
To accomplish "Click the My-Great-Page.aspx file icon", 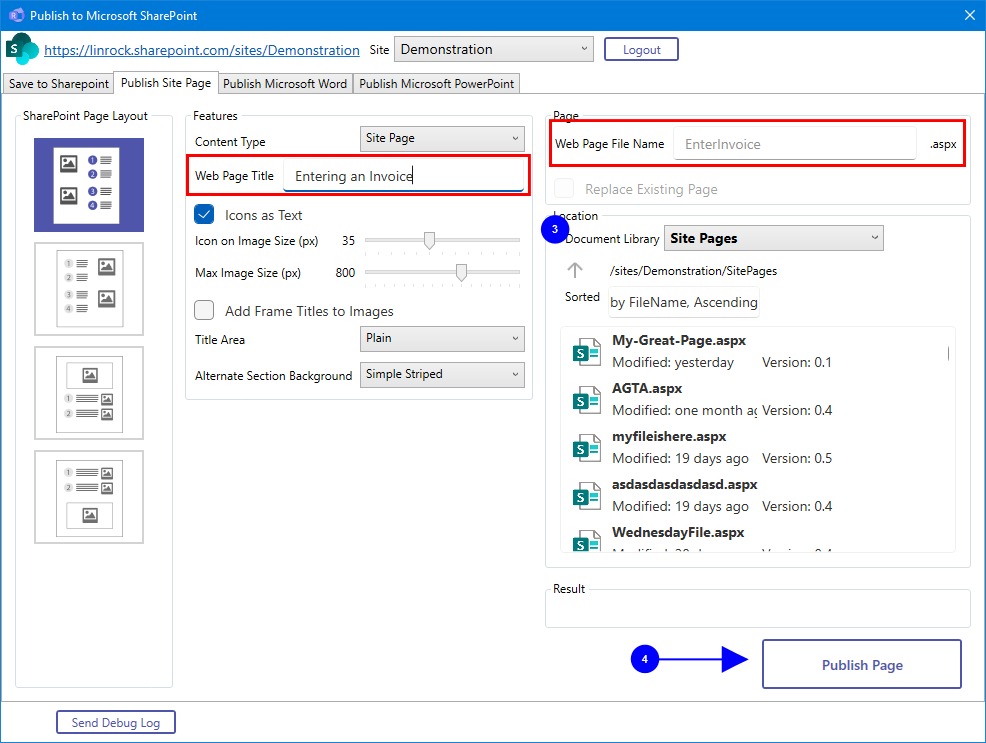I will (x=584, y=352).
